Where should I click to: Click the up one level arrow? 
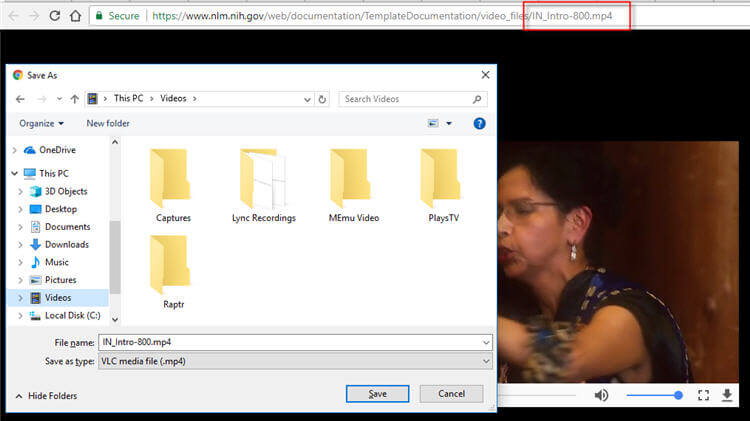coord(75,99)
